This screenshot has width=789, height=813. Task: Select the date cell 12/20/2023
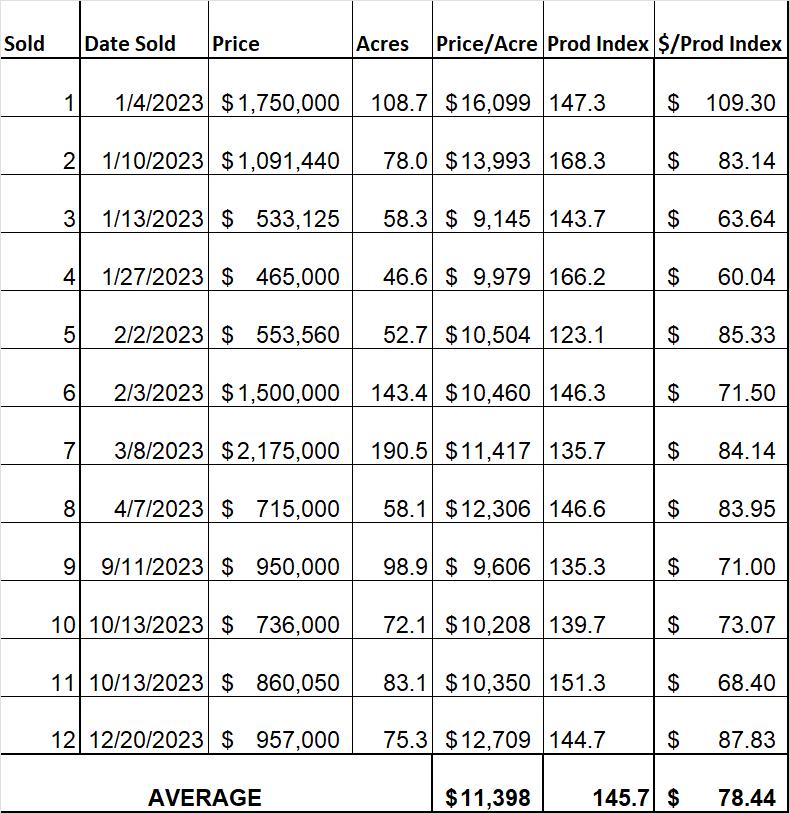click(144, 726)
